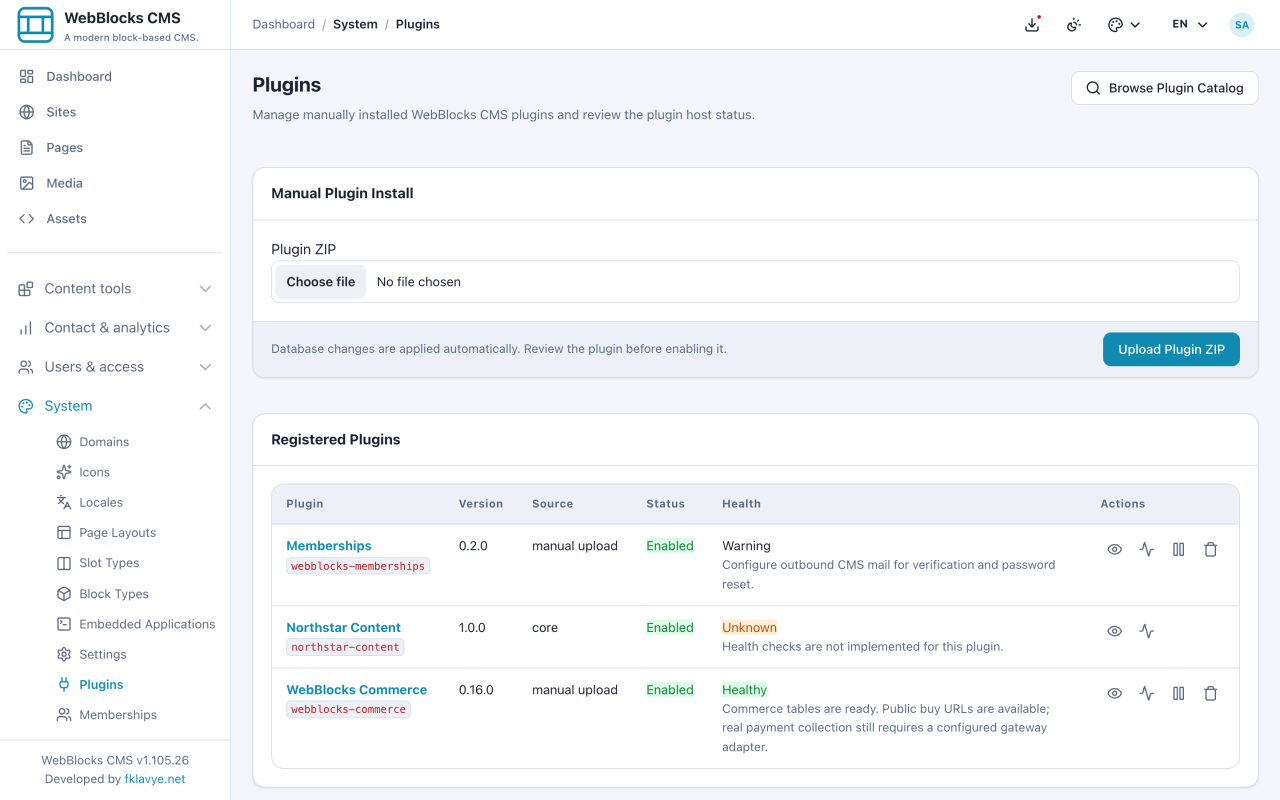Screen dimensions: 1280x800
Task: Follow the fklavye.net developer link
Action: pos(155,779)
